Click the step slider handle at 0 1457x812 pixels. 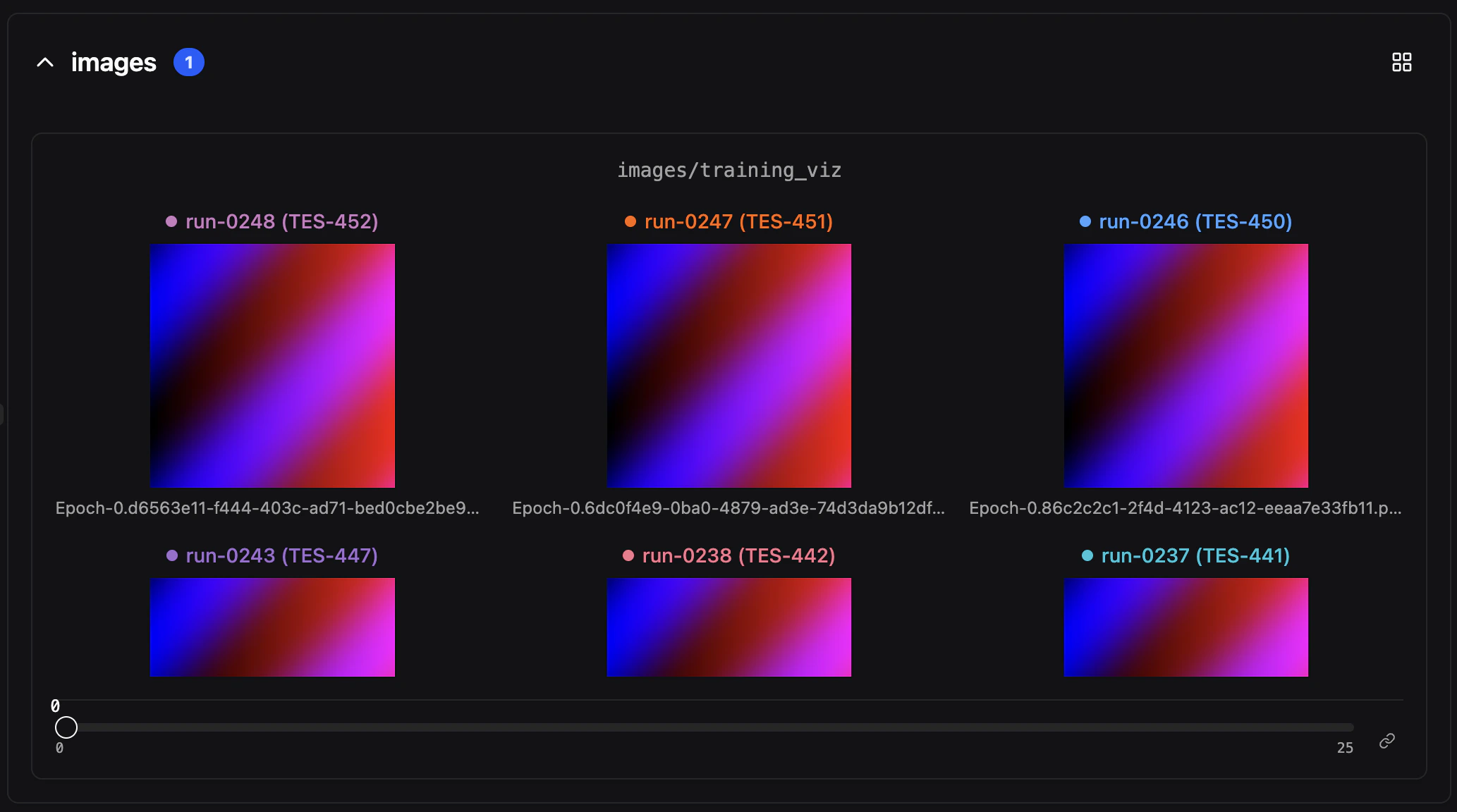[67, 727]
